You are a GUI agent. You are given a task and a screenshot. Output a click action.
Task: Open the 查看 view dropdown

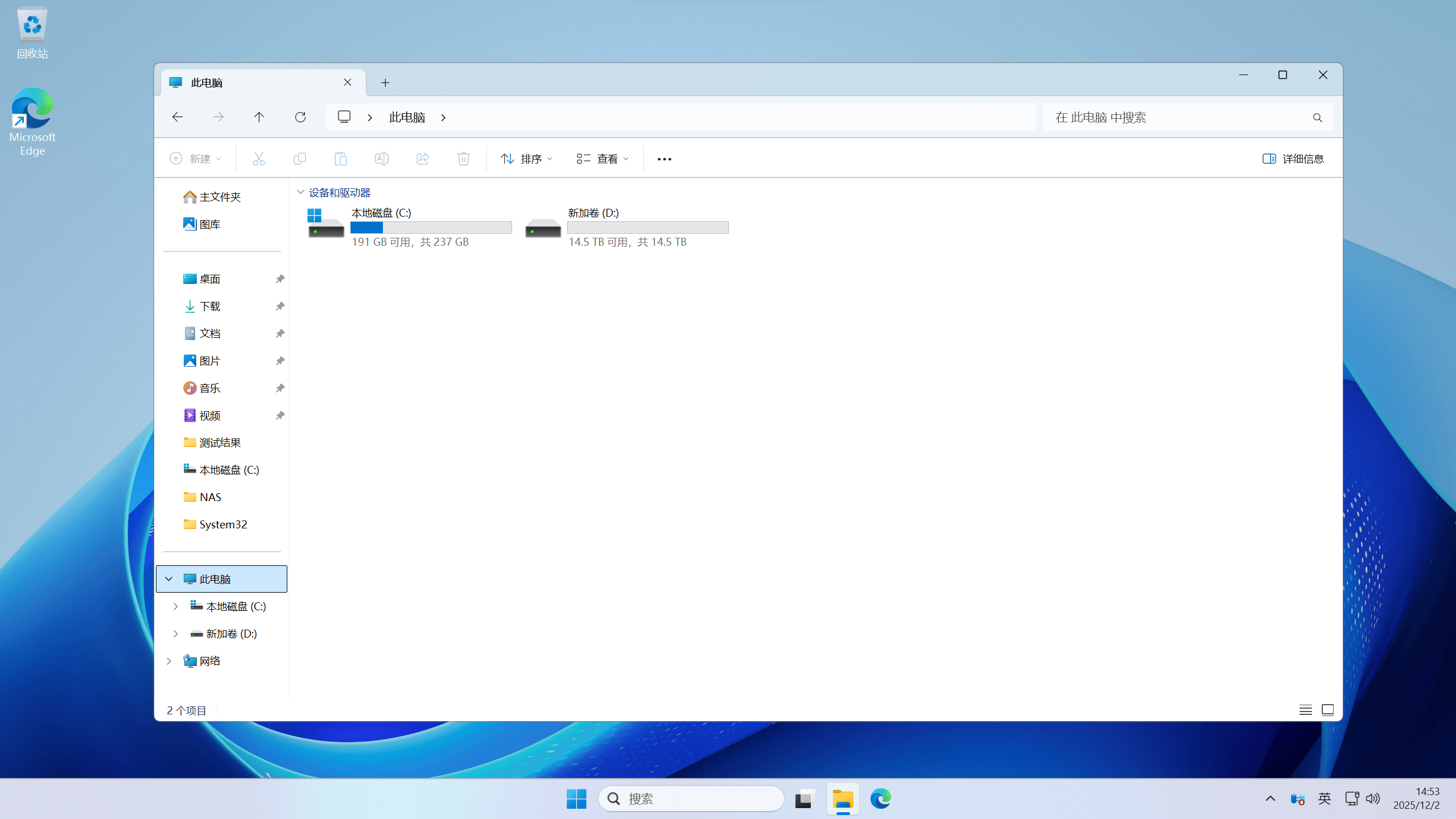[x=601, y=159]
